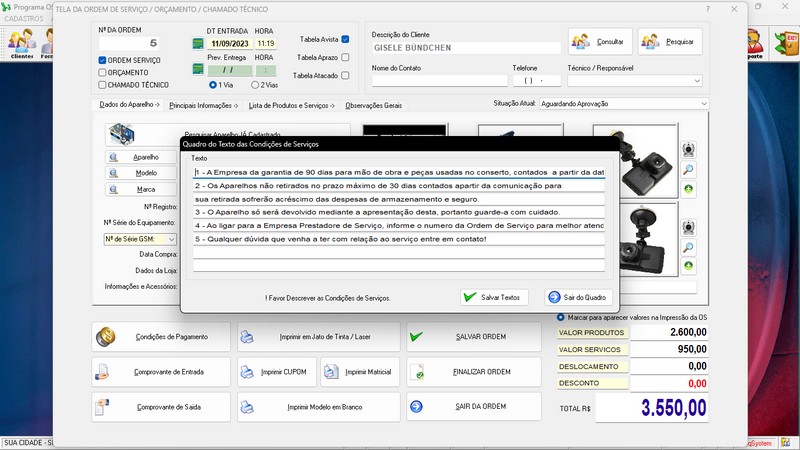This screenshot has height=450, width=800.
Task: Click SALVAR ORDEM button
Action: coord(473,337)
